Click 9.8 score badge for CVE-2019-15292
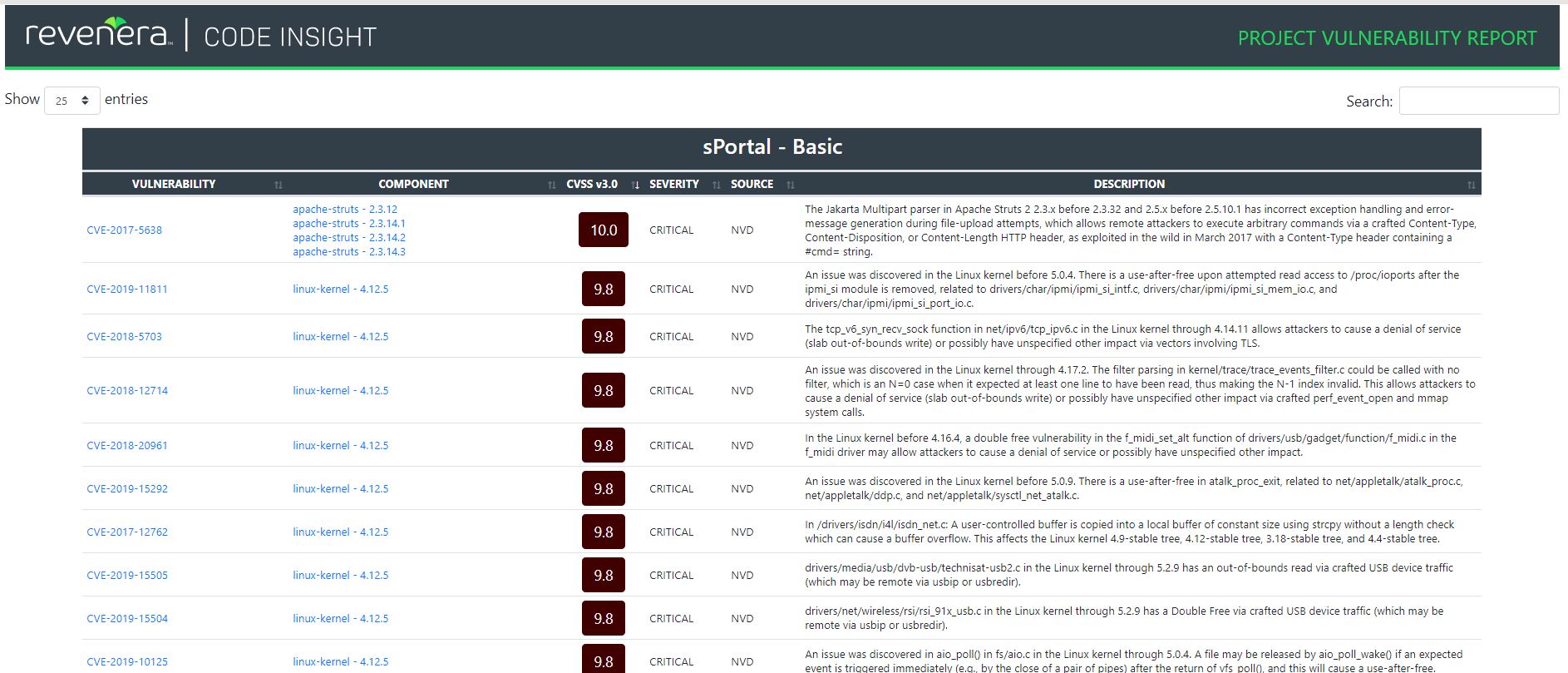This screenshot has width=1568, height=673. [604, 489]
